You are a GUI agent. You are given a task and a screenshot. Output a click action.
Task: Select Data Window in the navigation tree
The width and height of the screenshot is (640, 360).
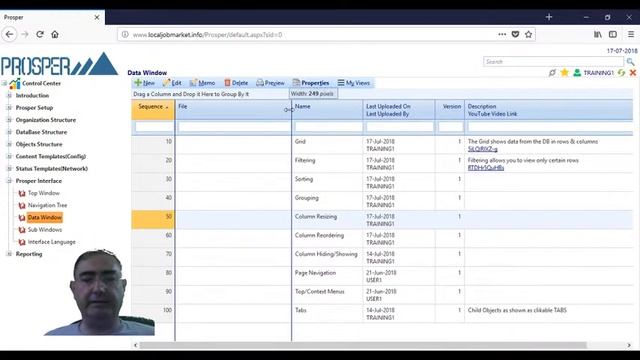pyautogui.click(x=45, y=218)
